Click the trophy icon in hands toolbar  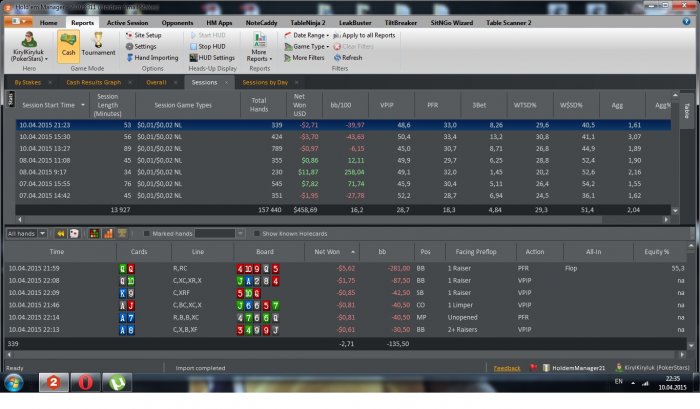coord(121,234)
